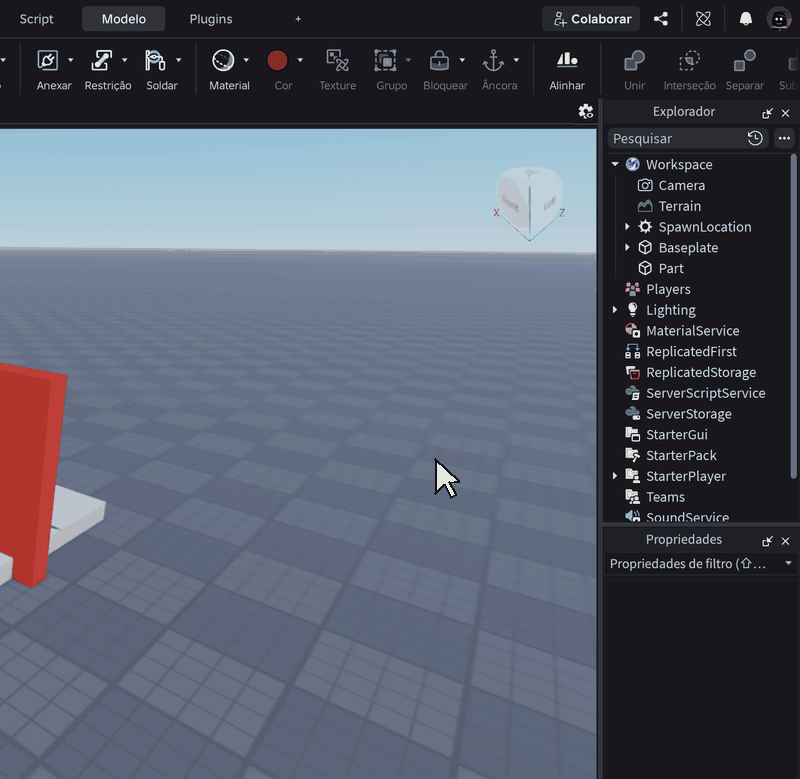This screenshot has width=800, height=779.
Task: Open the share icon beside Colaborar
Action: (x=661, y=19)
